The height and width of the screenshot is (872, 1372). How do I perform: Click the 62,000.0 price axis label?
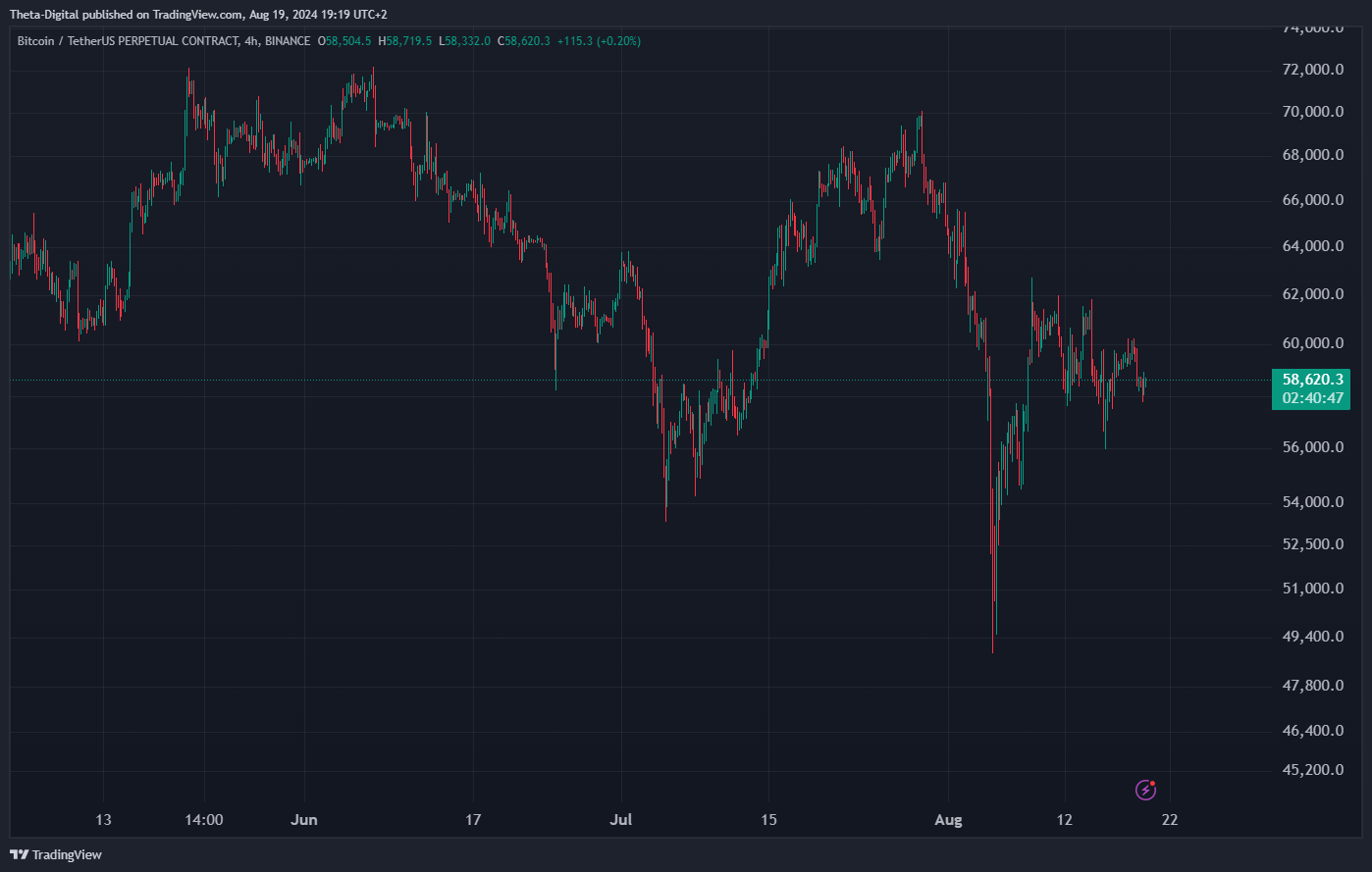coord(1312,294)
